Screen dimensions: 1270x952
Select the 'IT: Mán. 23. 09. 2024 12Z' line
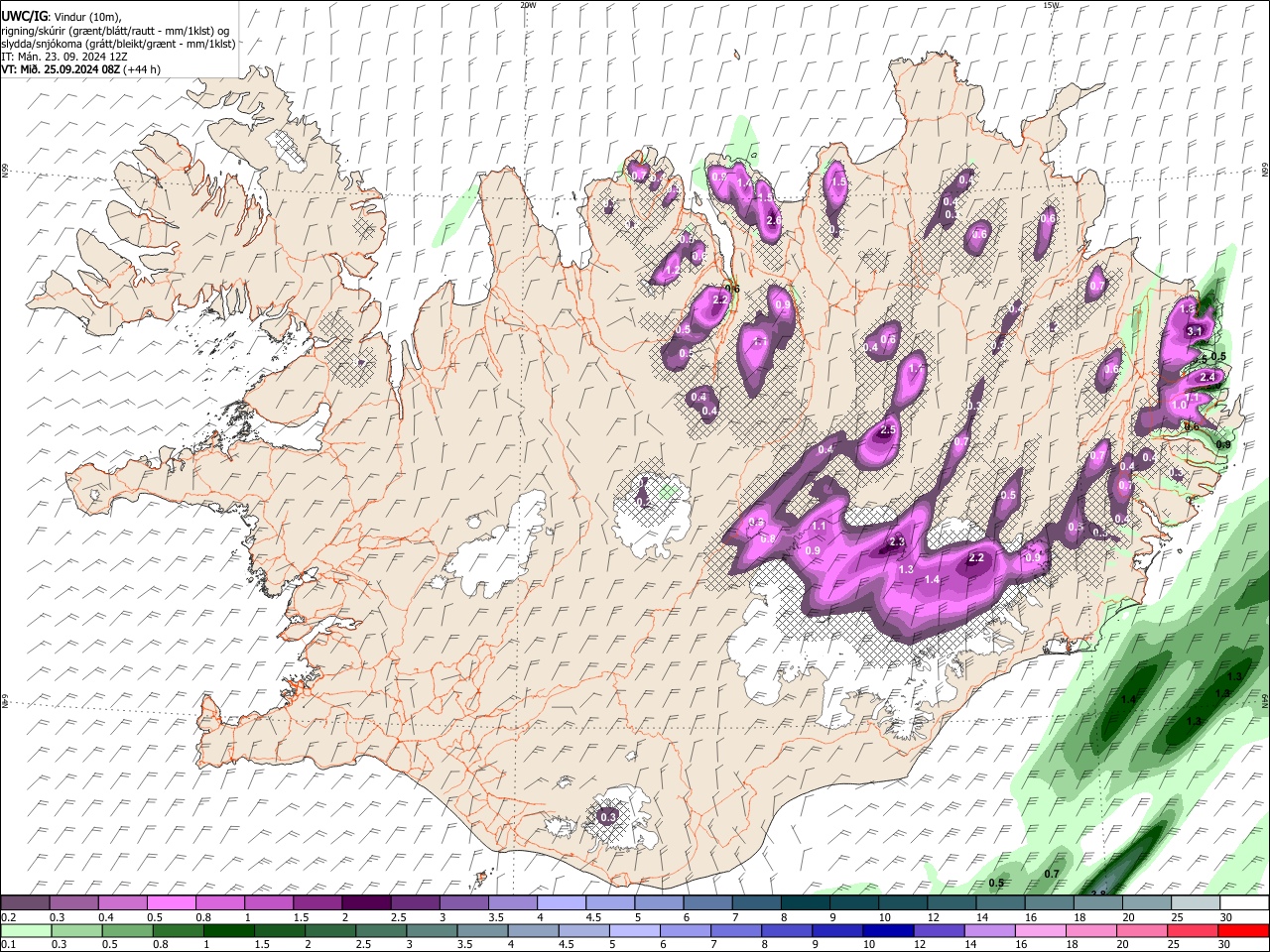(64, 57)
